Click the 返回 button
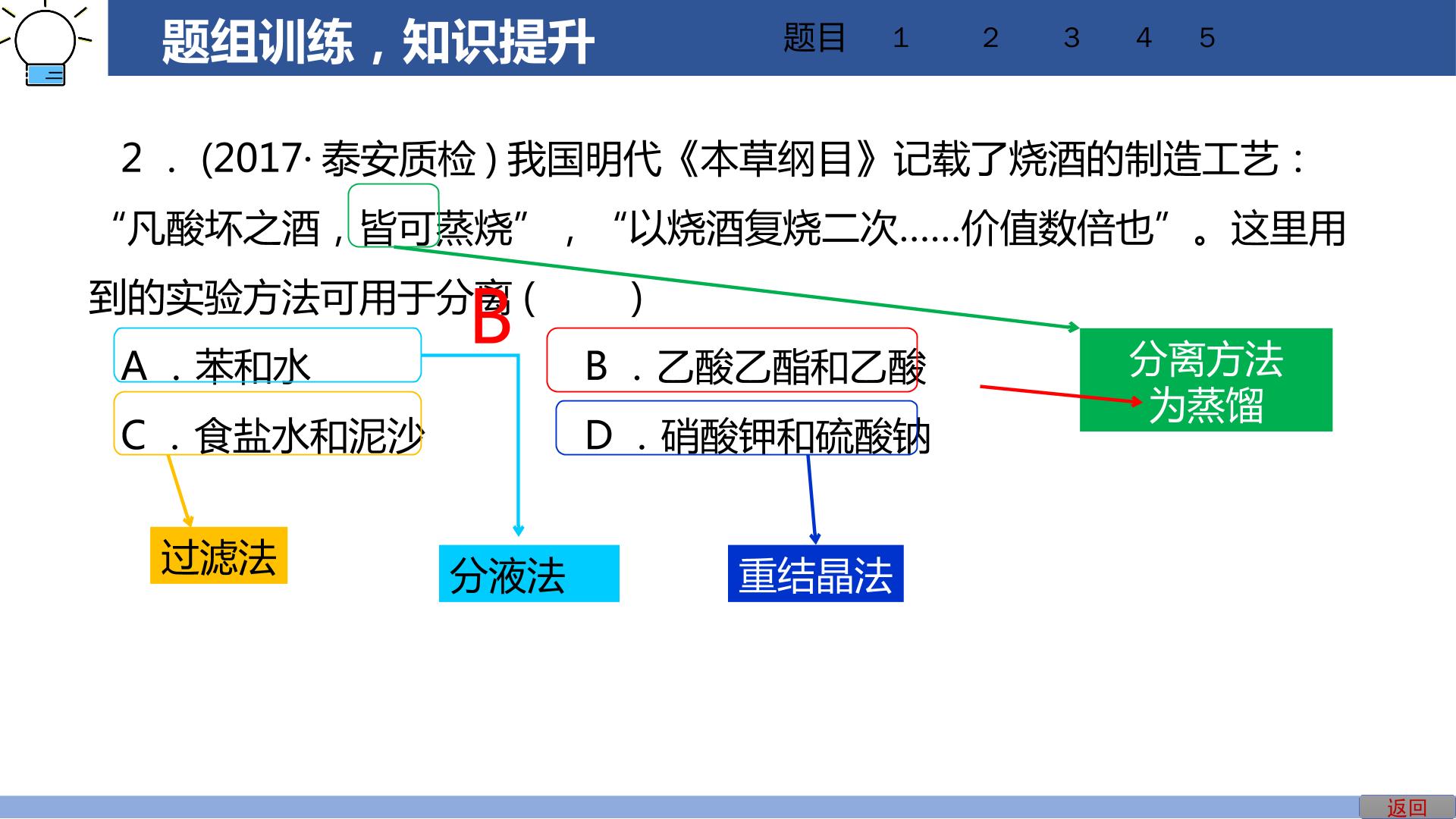The image size is (1456, 819). coord(1407,807)
